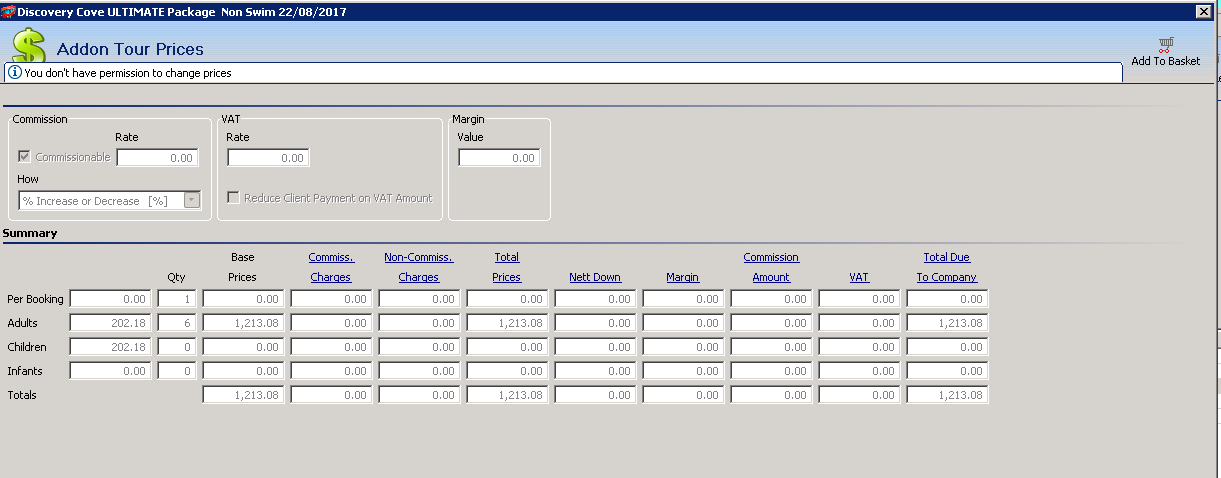Image resolution: width=1221 pixels, height=478 pixels.
Task: Click the Addon Tour Prices heading
Action: (x=130, y=49)
